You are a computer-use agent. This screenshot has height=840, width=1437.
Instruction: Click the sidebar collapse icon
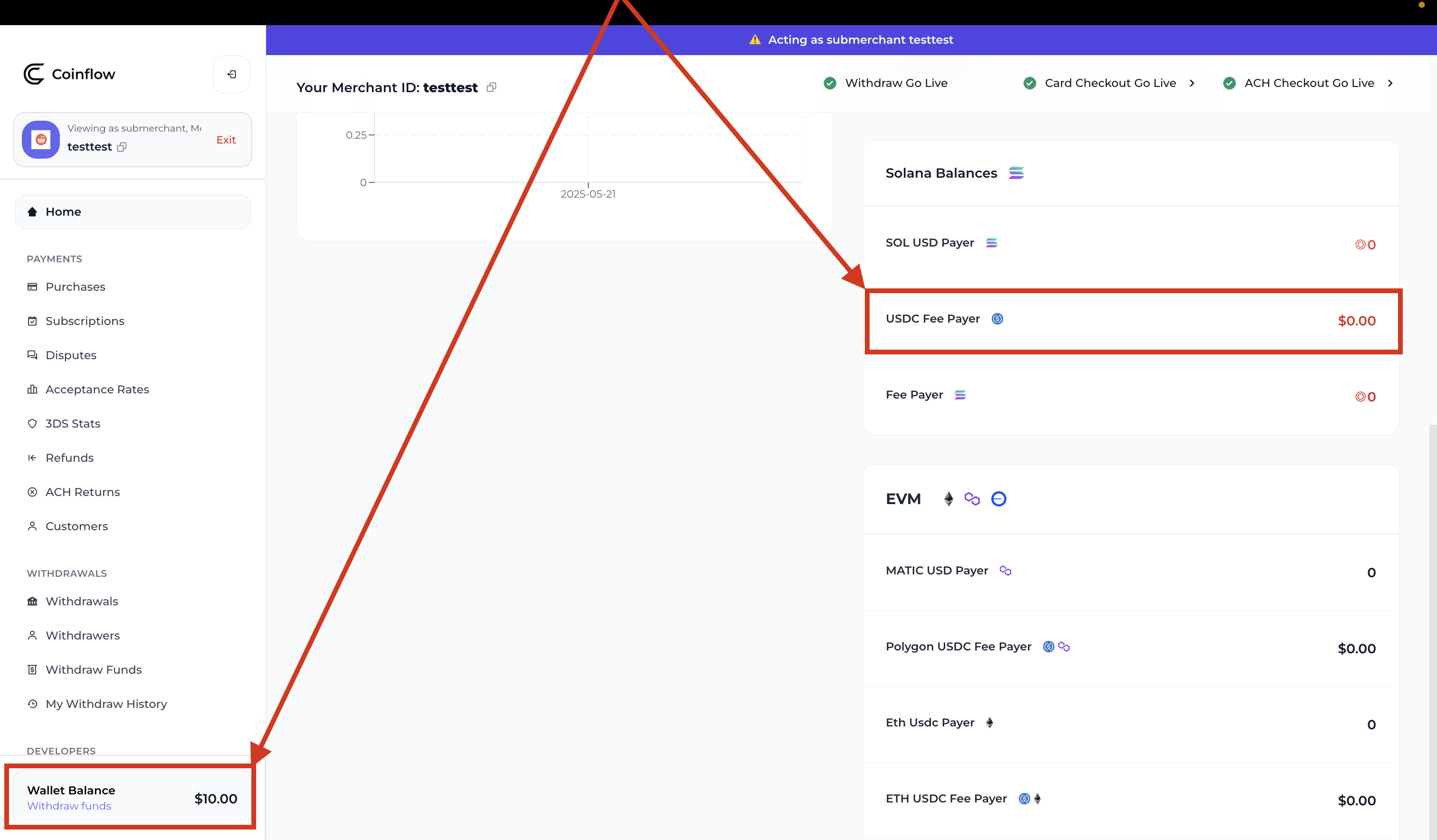231,74
